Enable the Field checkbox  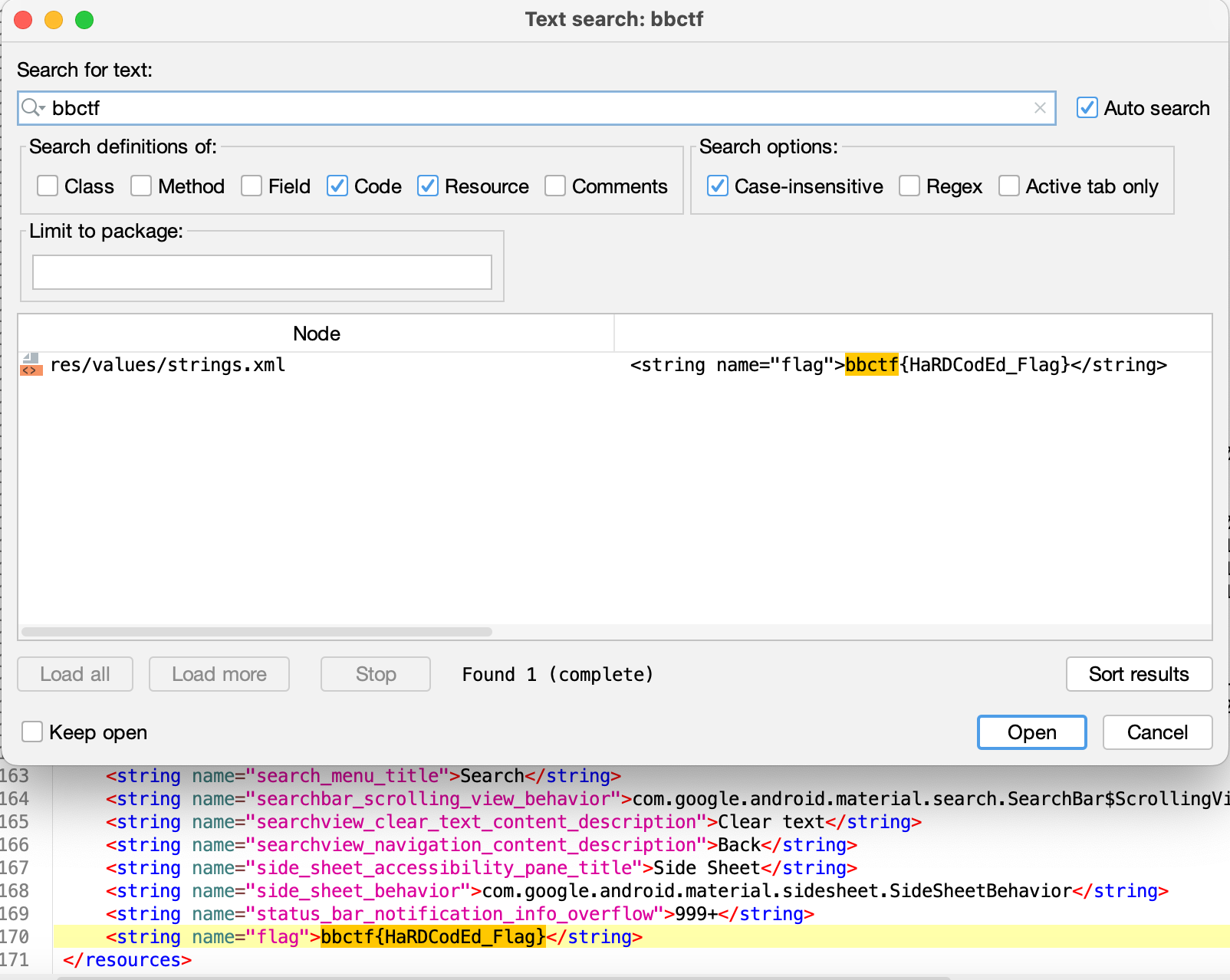pos(252,186)
